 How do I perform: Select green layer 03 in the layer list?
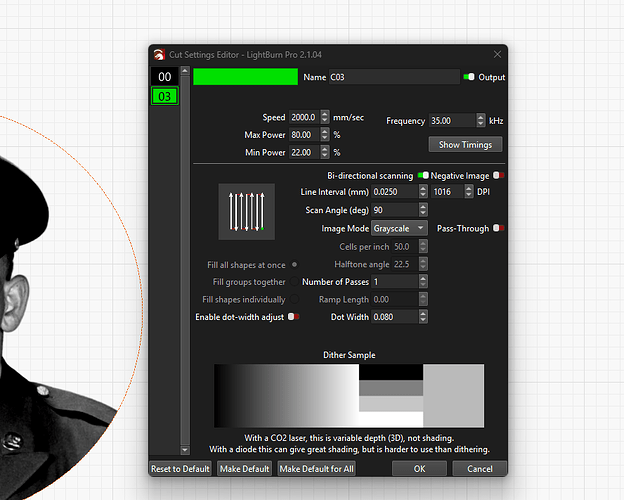pos(165,96)
